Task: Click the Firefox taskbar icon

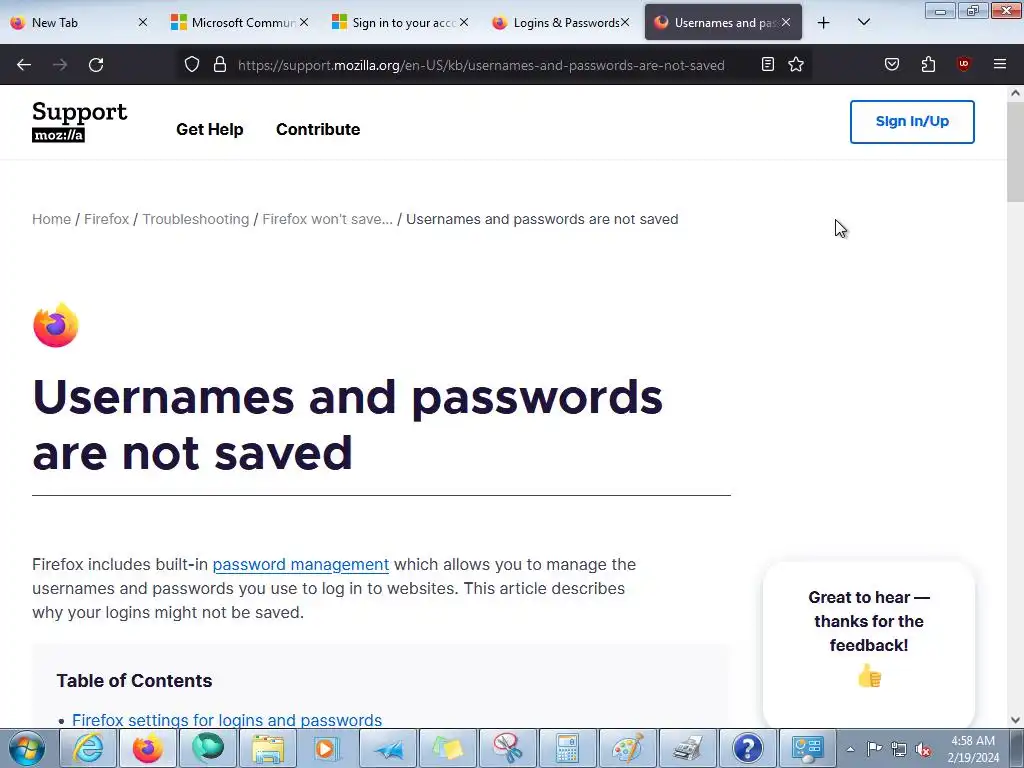Action: click(x=148, y=748)
